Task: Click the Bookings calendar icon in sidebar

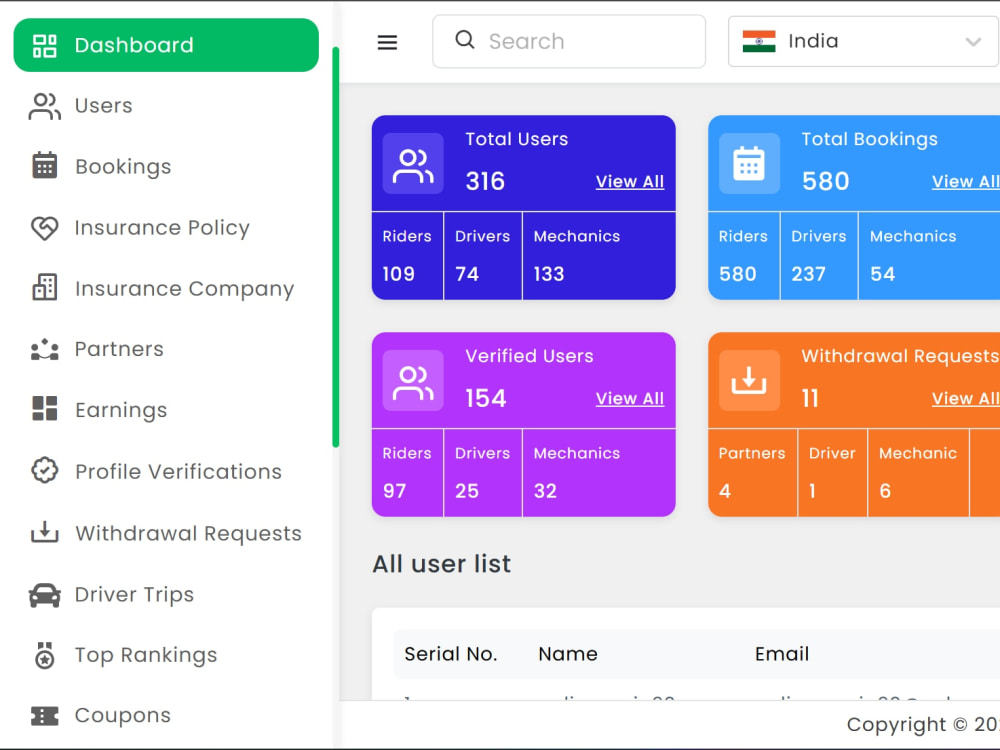Action: click(45, 166)
